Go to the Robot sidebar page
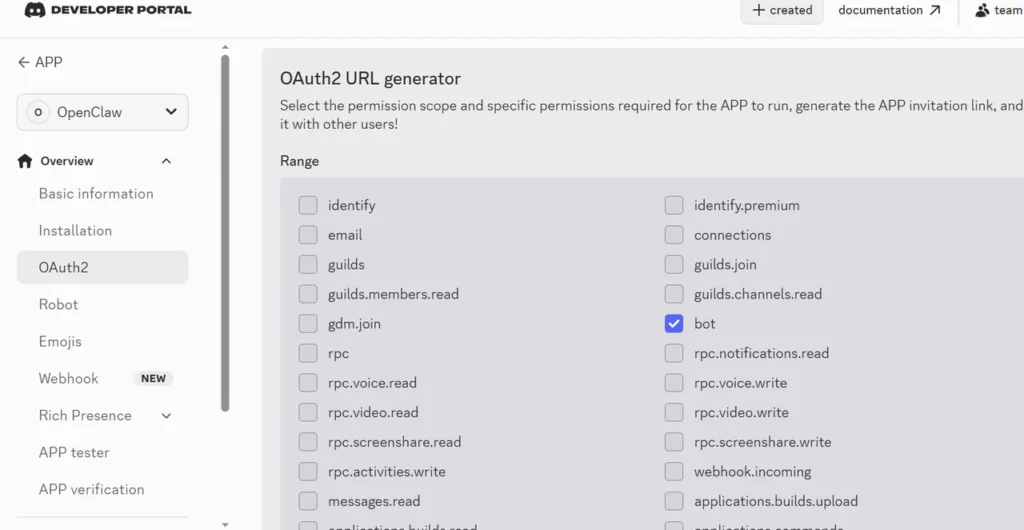Viewport: 1024px width, 530px height. click(x=58, y=305)
